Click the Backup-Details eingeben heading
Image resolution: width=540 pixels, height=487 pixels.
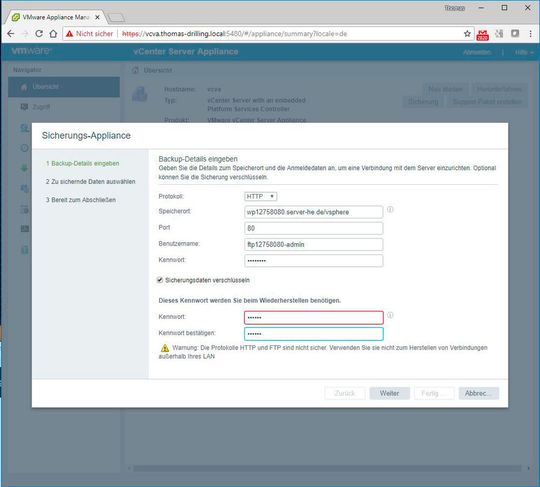(198, 159)
